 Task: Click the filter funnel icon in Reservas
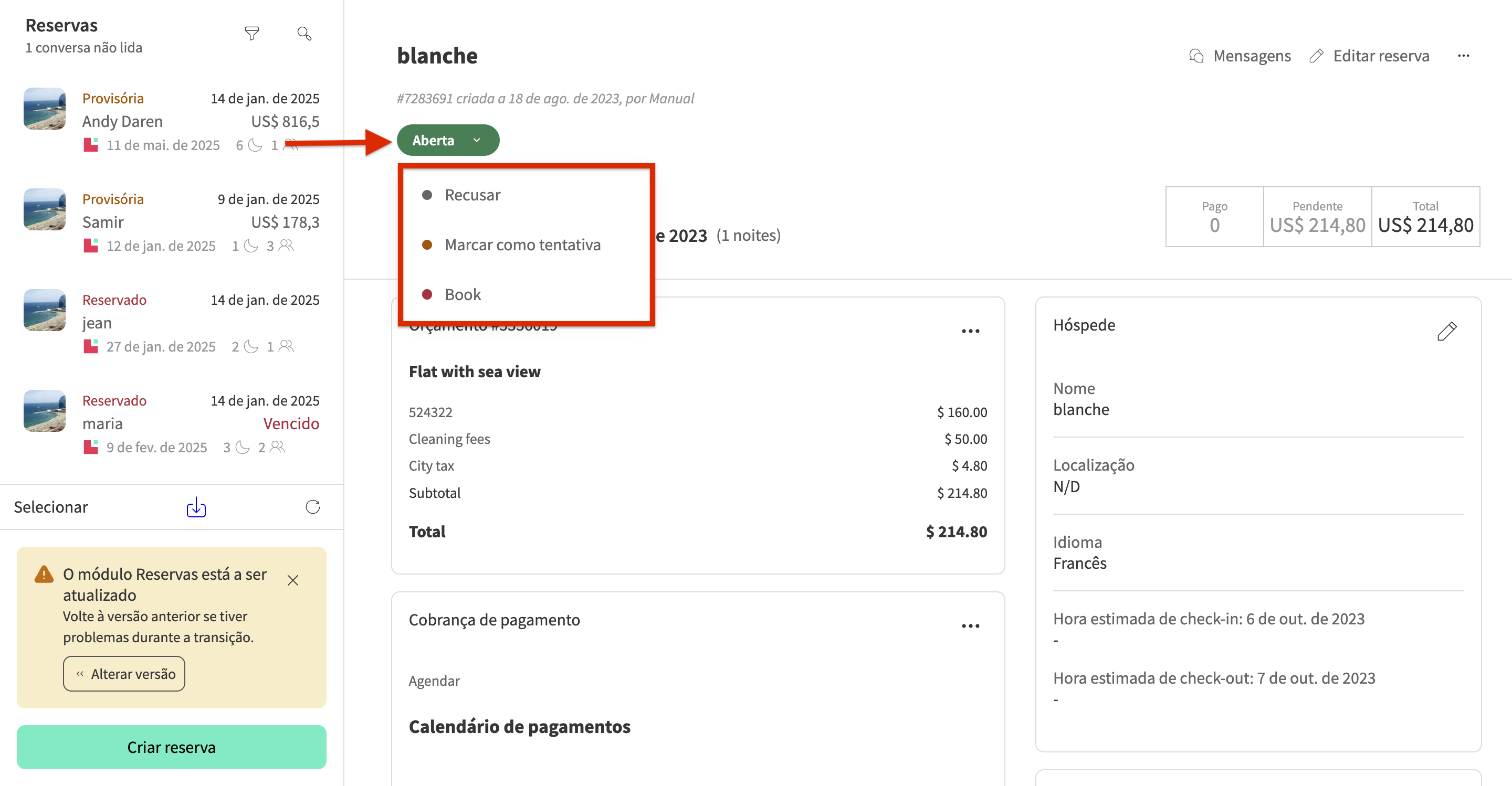coord(252,34)
